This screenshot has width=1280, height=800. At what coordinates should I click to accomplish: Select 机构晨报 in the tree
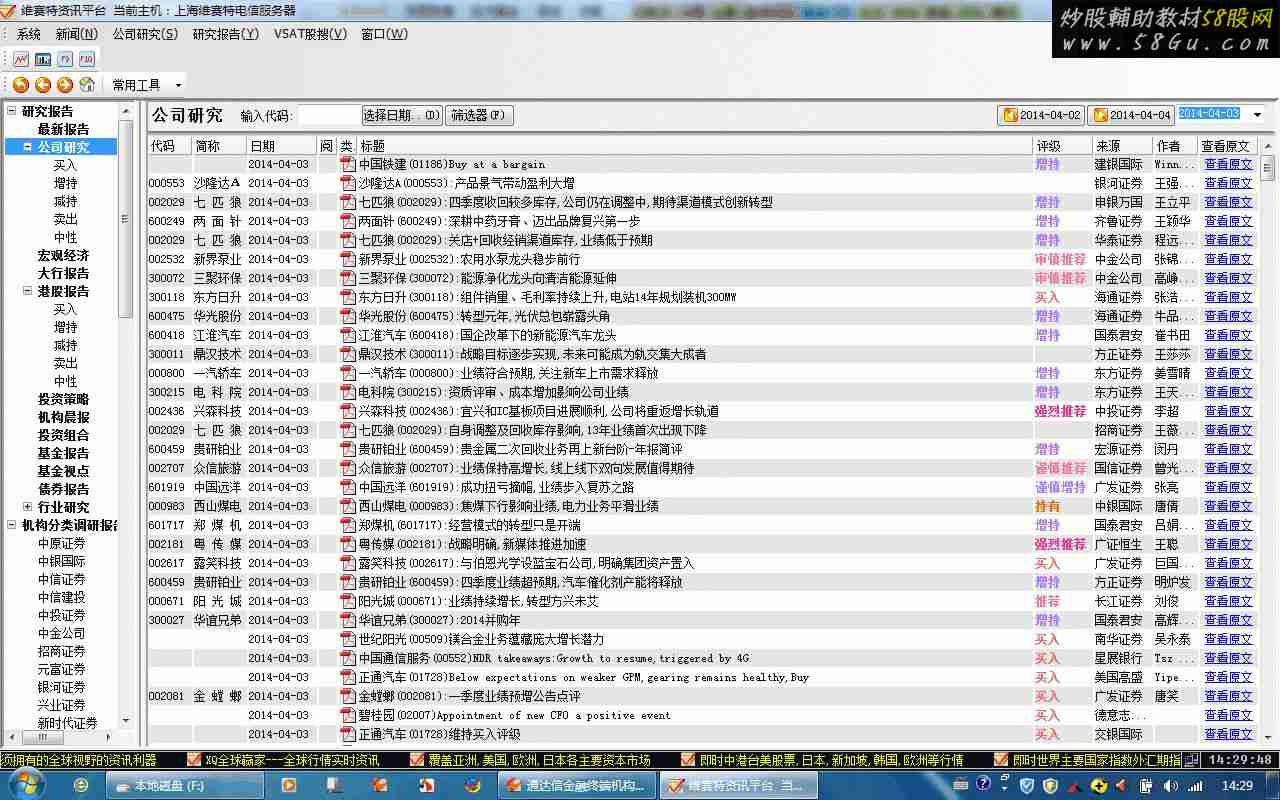pos(63,417)
